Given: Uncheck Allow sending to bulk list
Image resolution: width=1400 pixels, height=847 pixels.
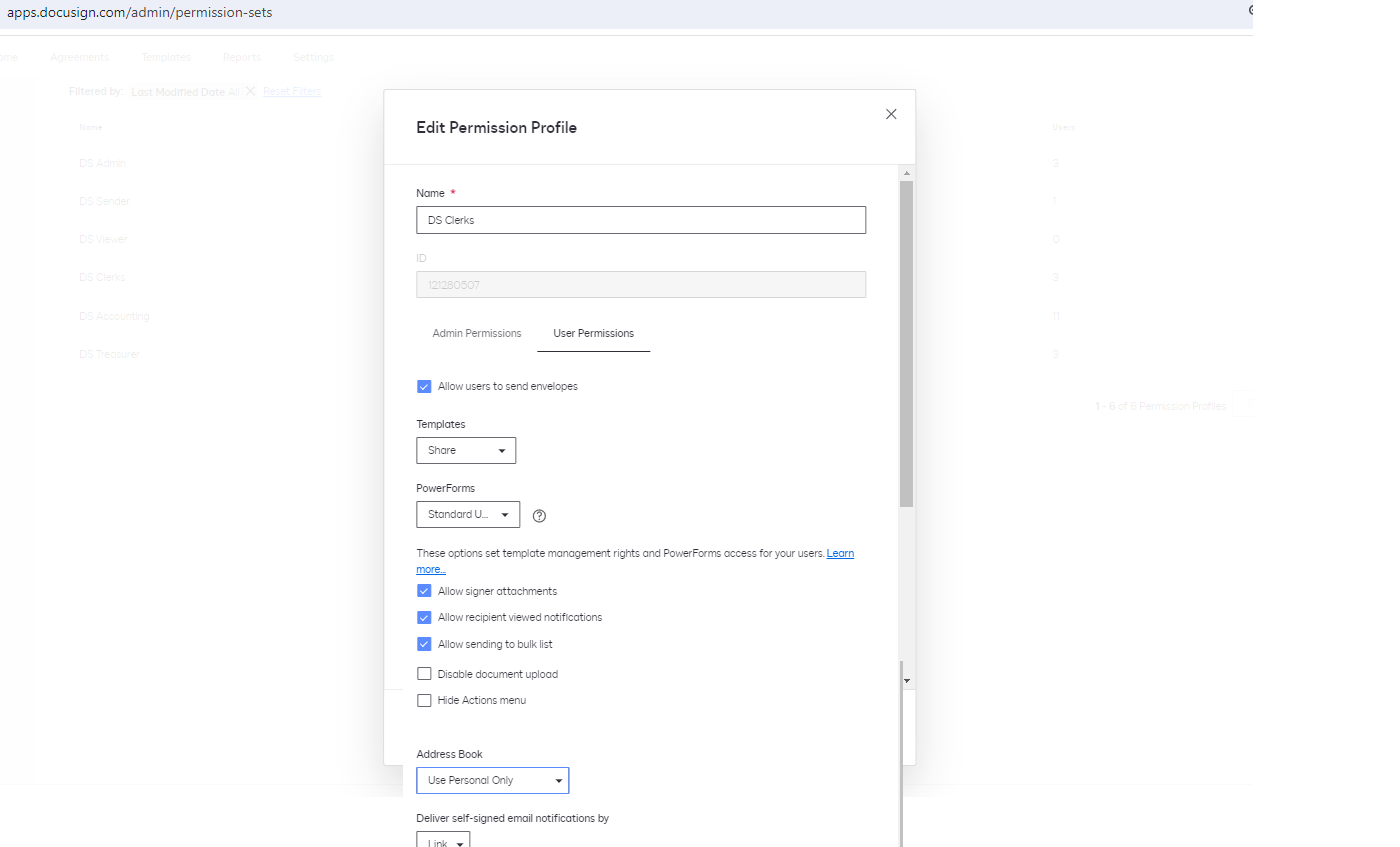Looking at the screenshot, I should pyautogui.click(x=424, y=644).
